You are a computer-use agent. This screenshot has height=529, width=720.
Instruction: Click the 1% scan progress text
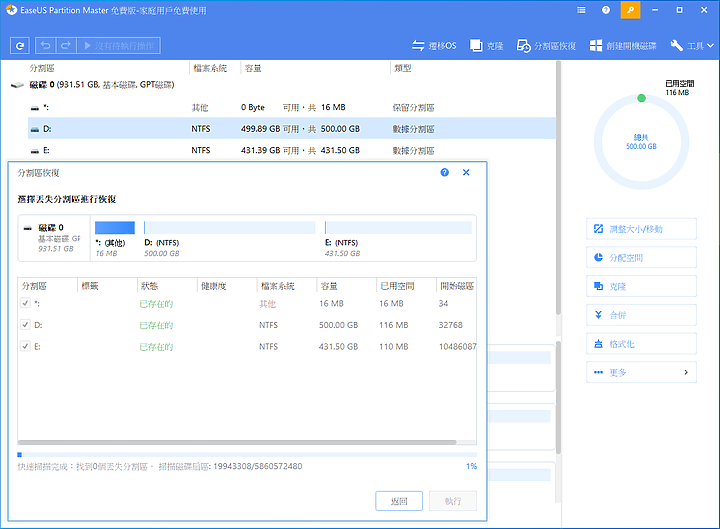pos(472,466)
